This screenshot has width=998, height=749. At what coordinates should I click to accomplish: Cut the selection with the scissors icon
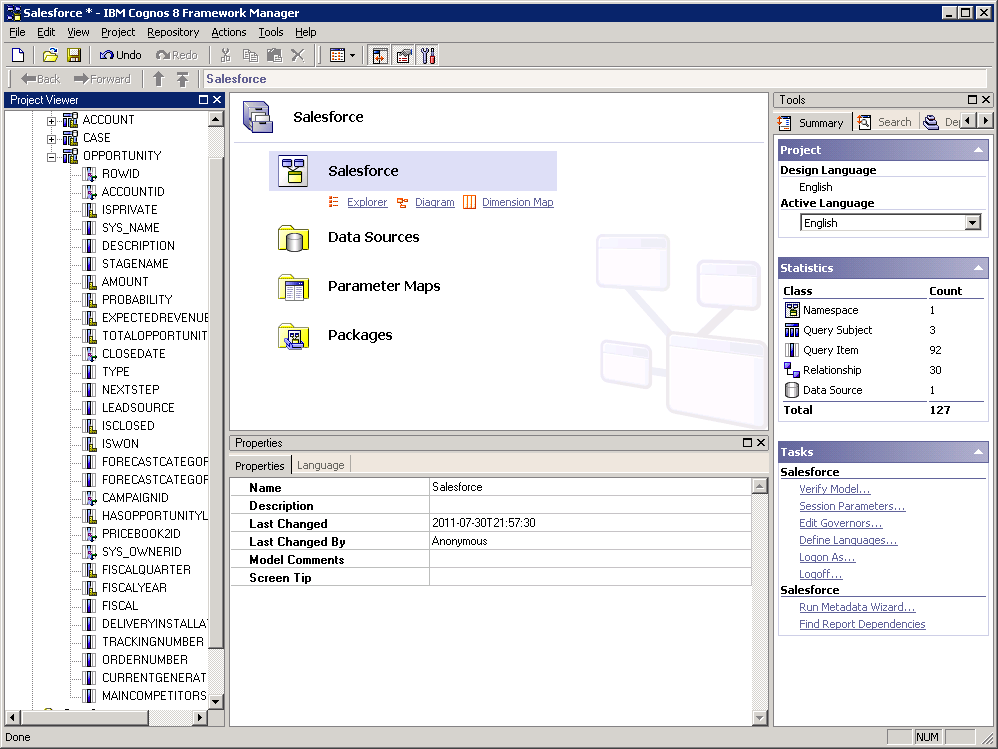[226, 55]
